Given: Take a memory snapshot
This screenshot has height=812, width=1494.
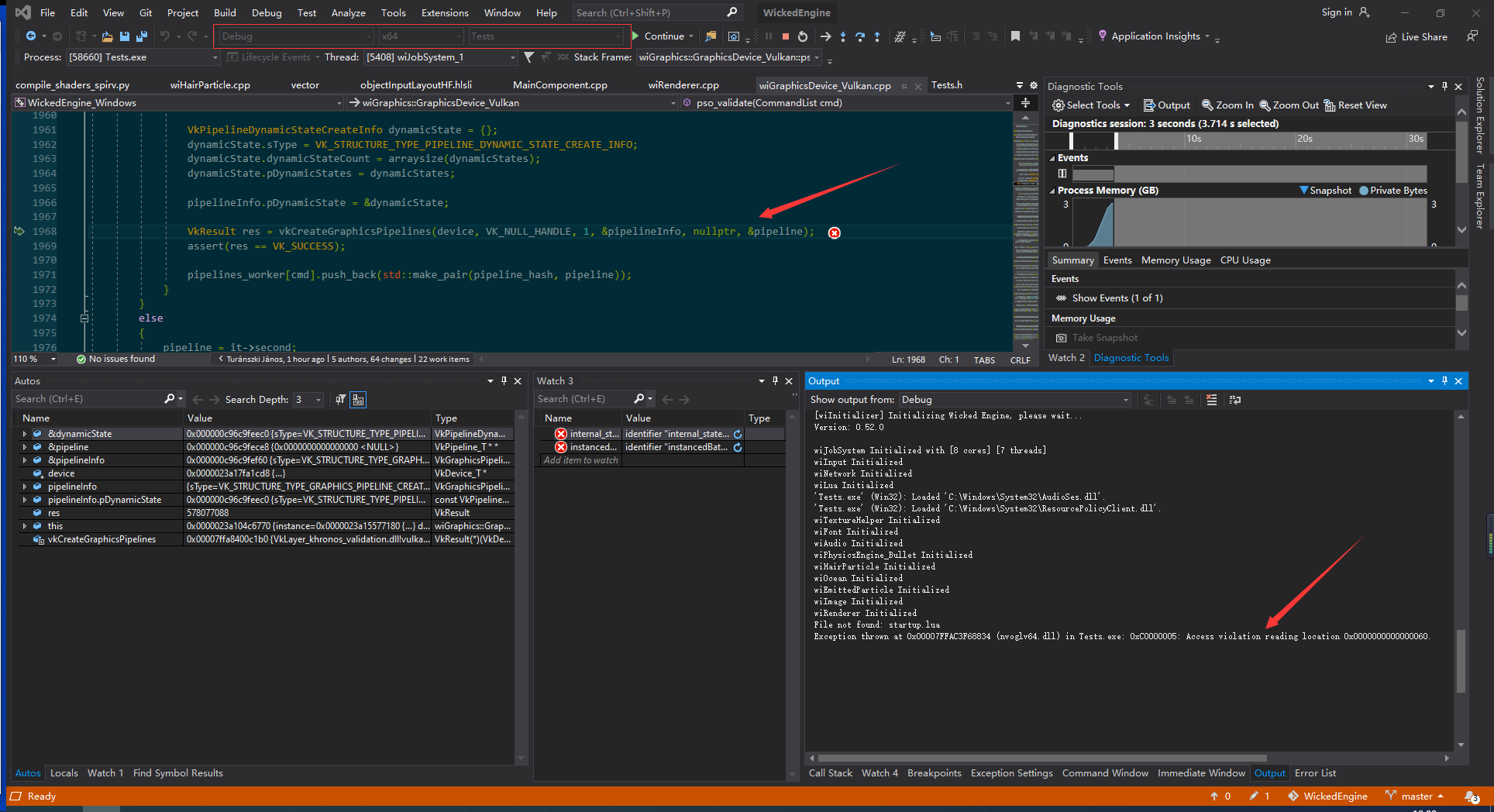Looking at the screenshot, I should 1098,338.
